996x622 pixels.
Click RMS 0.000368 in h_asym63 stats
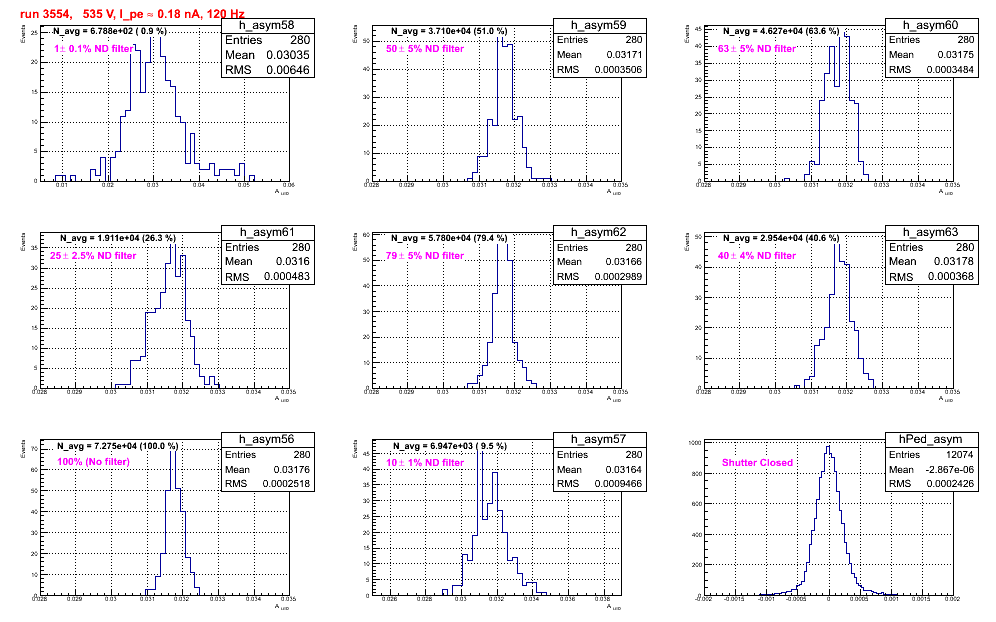pyautogui.click(x=931, y=277)
